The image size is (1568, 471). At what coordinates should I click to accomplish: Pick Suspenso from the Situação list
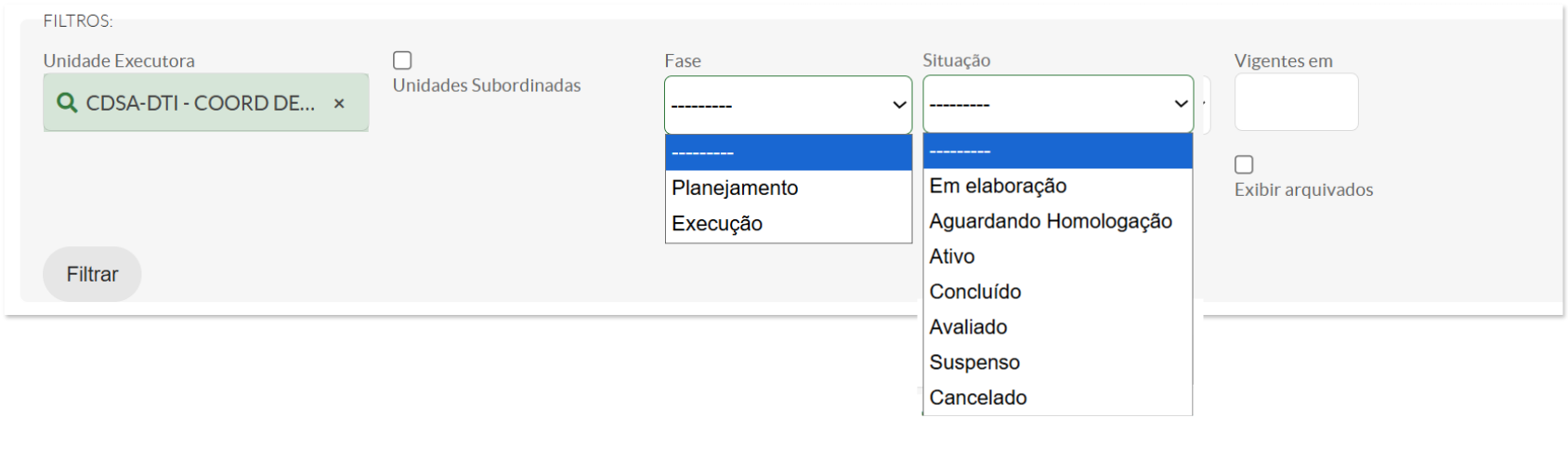click(x=974, y=362)
